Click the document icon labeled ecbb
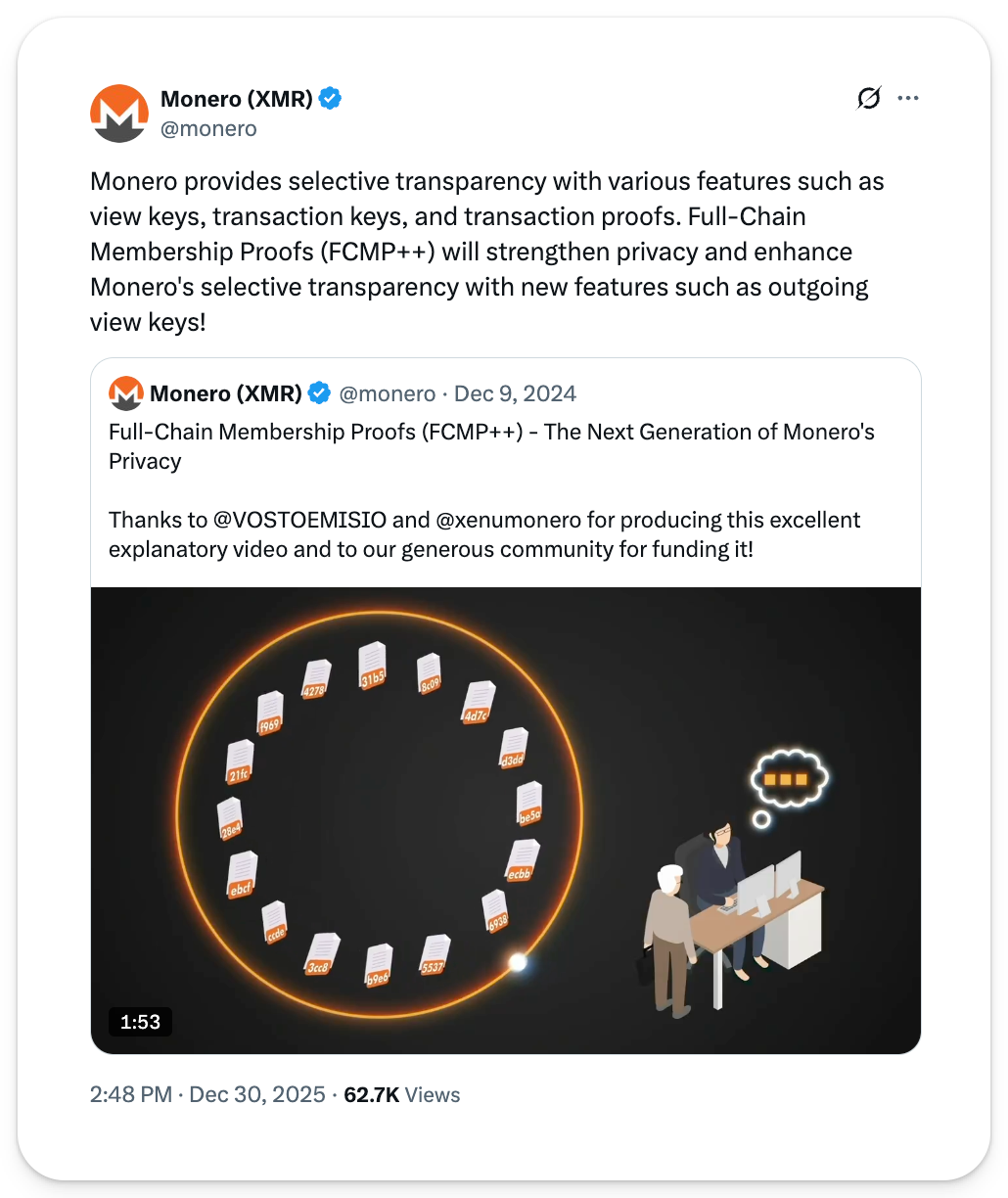This screenshot has height=1198, width=1008. [x=521, y=861]
